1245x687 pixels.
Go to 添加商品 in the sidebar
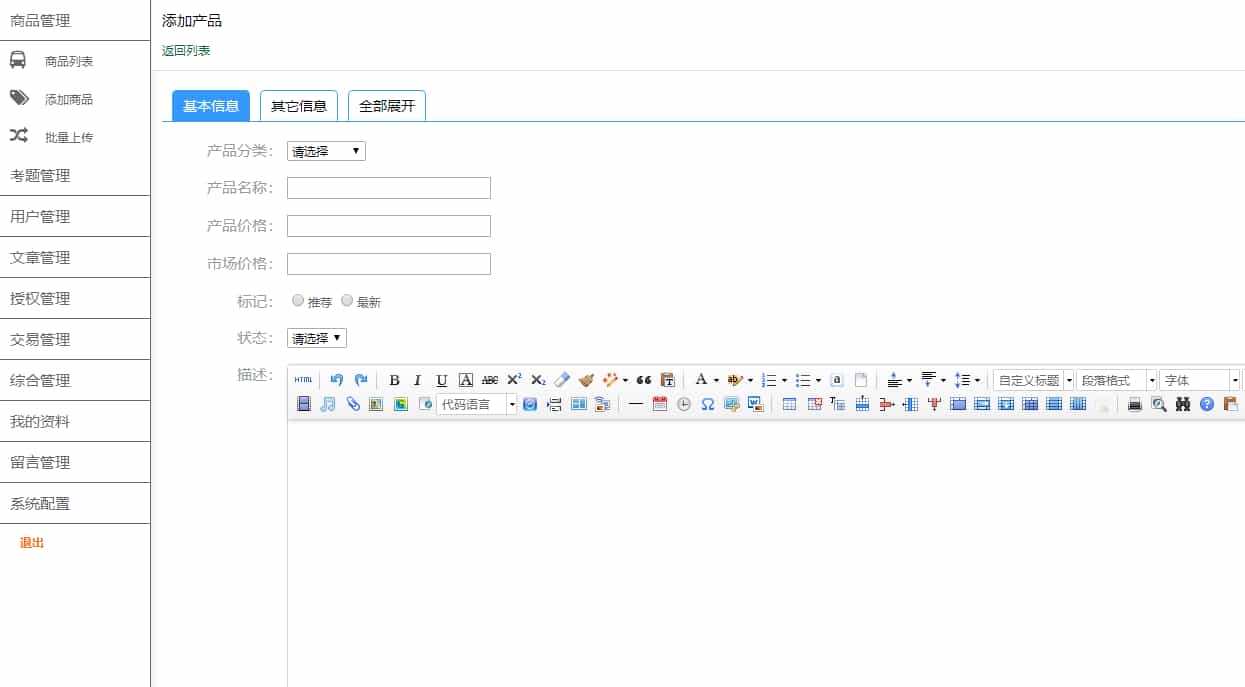coord(69,100)
